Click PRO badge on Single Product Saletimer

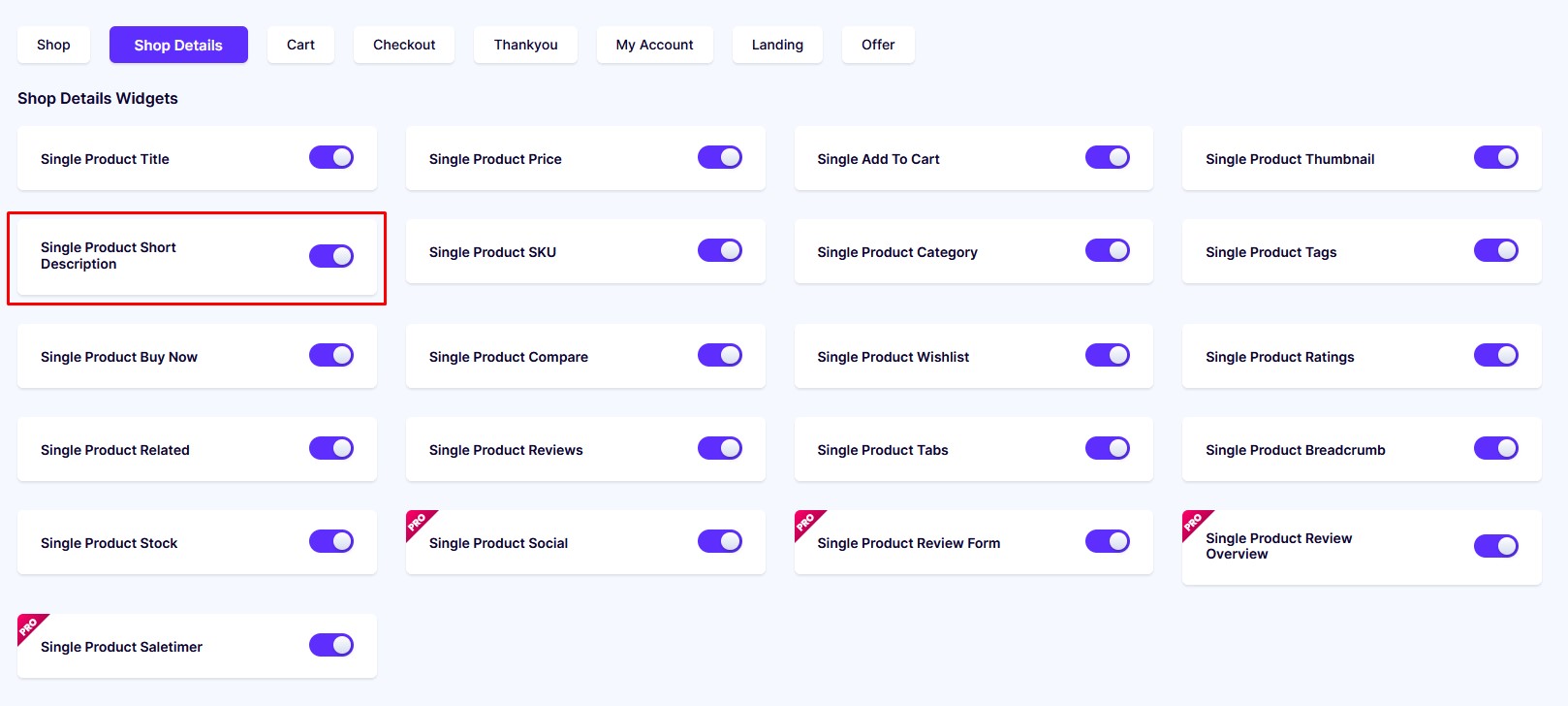[x=30, y=626]
